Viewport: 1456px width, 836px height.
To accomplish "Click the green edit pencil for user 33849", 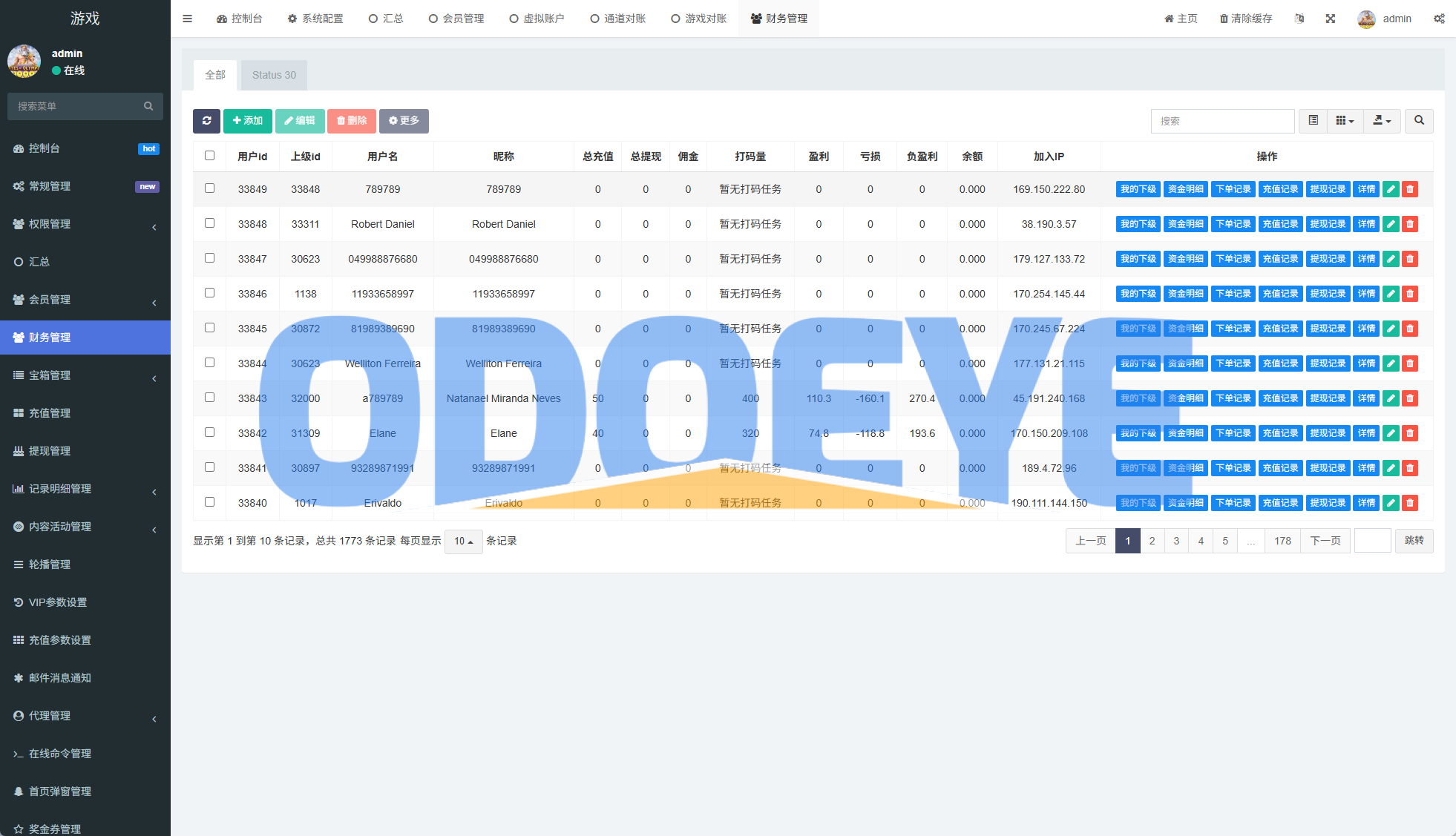I will (1391, 189).
